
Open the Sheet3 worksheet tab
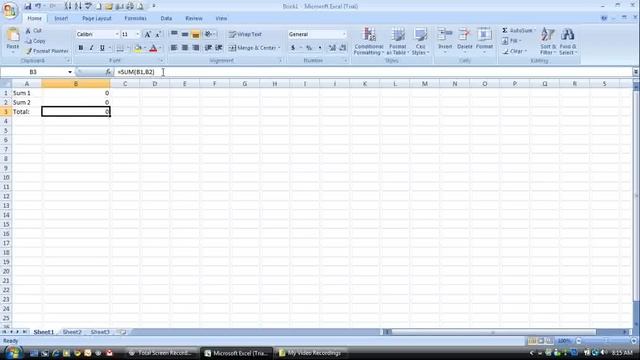(100, 332)
